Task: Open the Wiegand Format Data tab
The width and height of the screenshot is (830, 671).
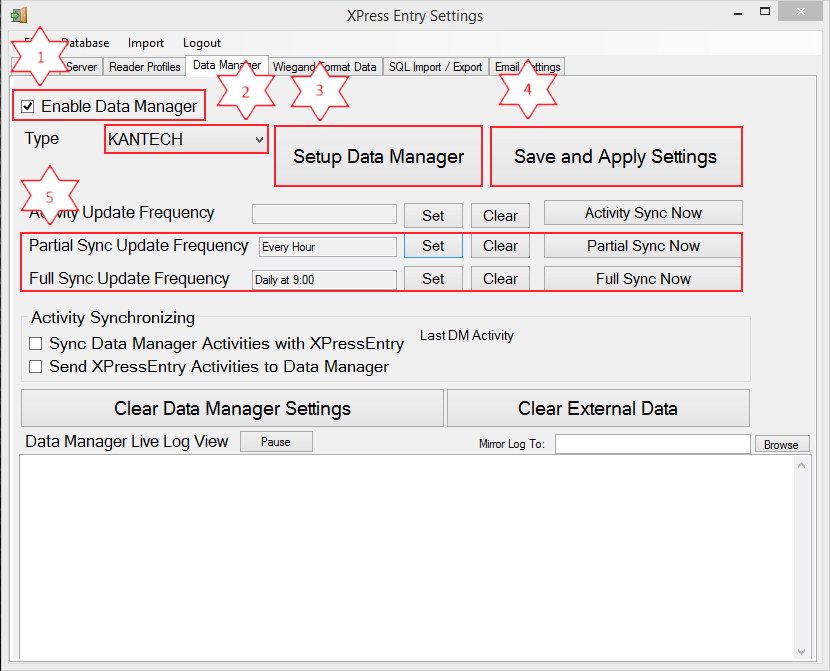Action: 324,67
